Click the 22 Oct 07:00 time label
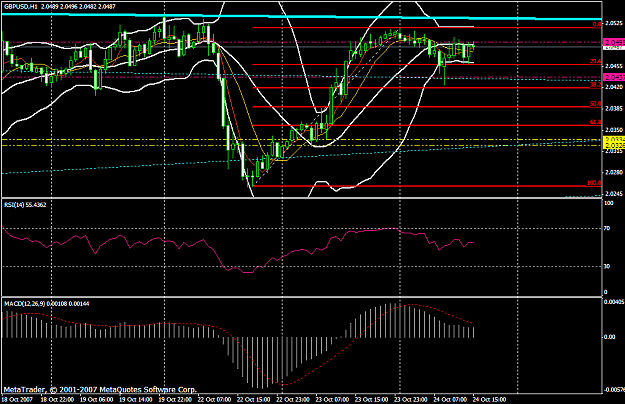The height and width of the screenshot is (404, 625). (x=214, y=399)
